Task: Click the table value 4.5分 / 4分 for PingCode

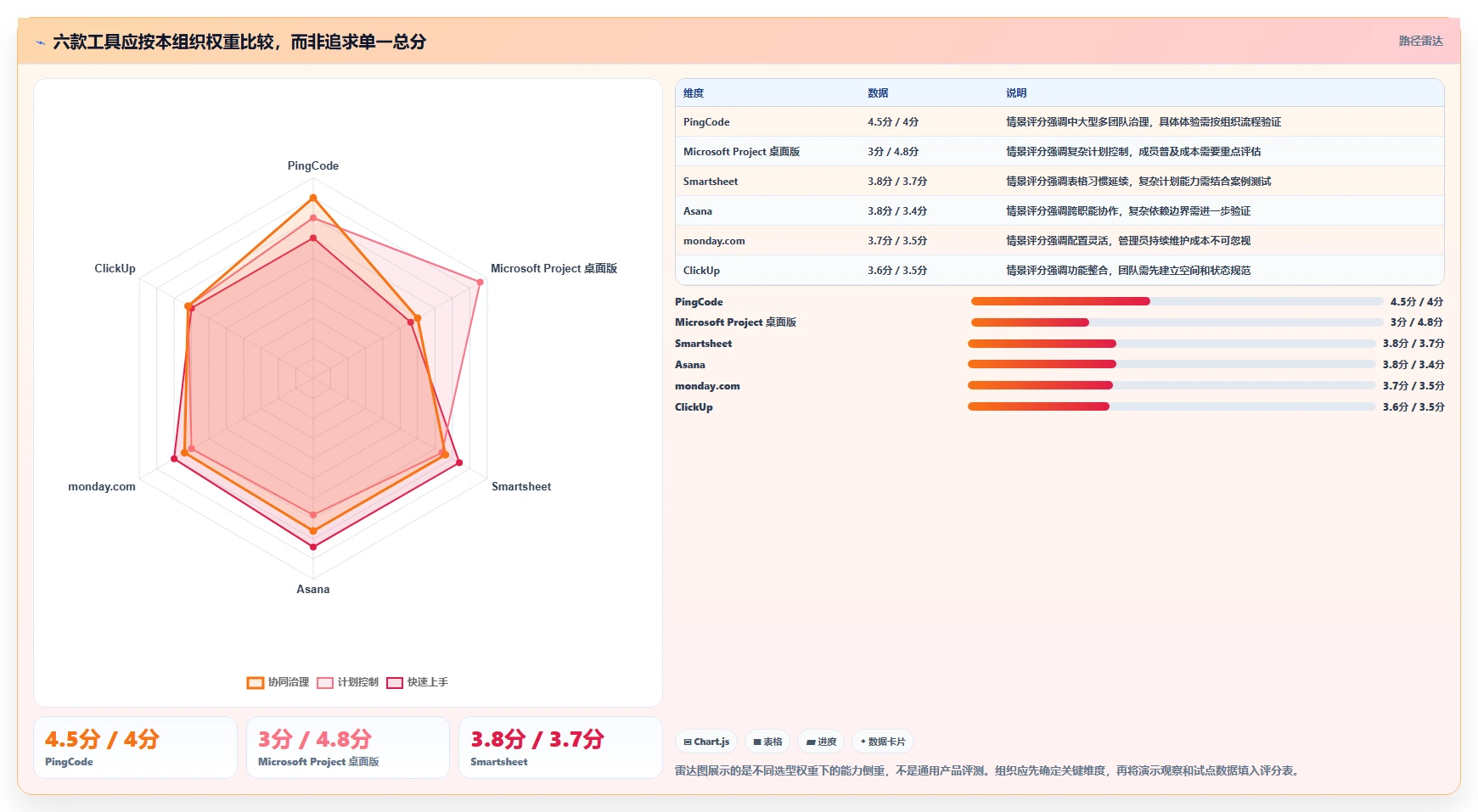Action: tap(893, 122)
